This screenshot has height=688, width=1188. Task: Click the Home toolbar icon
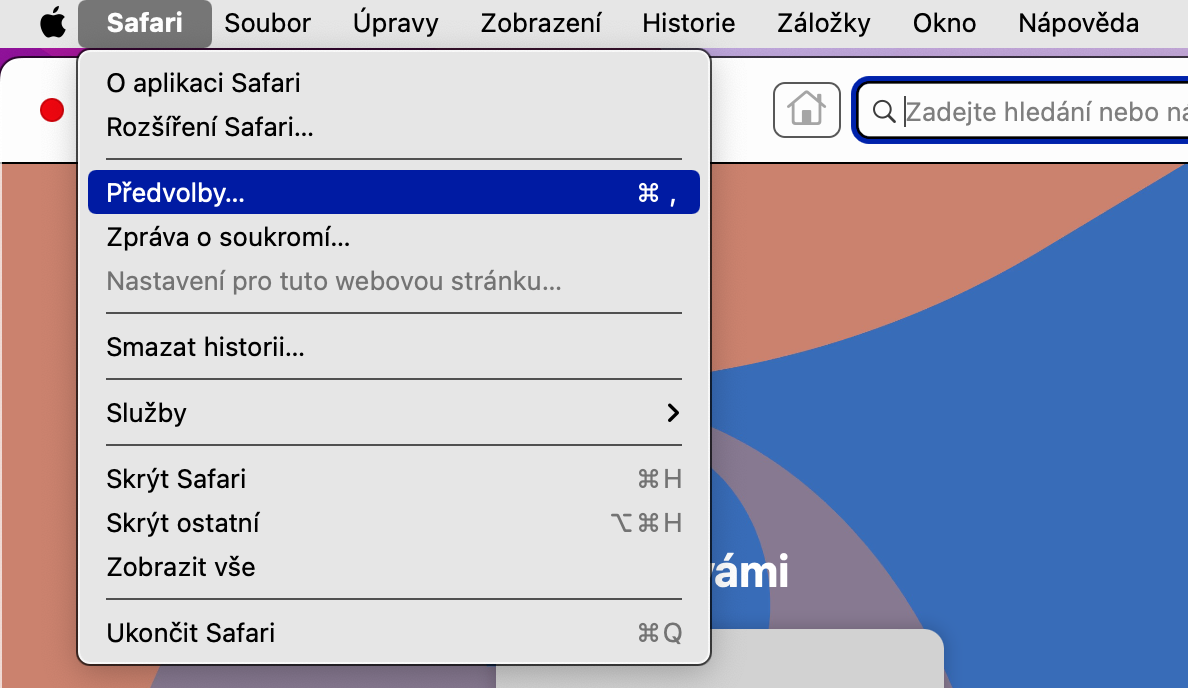pyautogui.click(x=806, y=110)
